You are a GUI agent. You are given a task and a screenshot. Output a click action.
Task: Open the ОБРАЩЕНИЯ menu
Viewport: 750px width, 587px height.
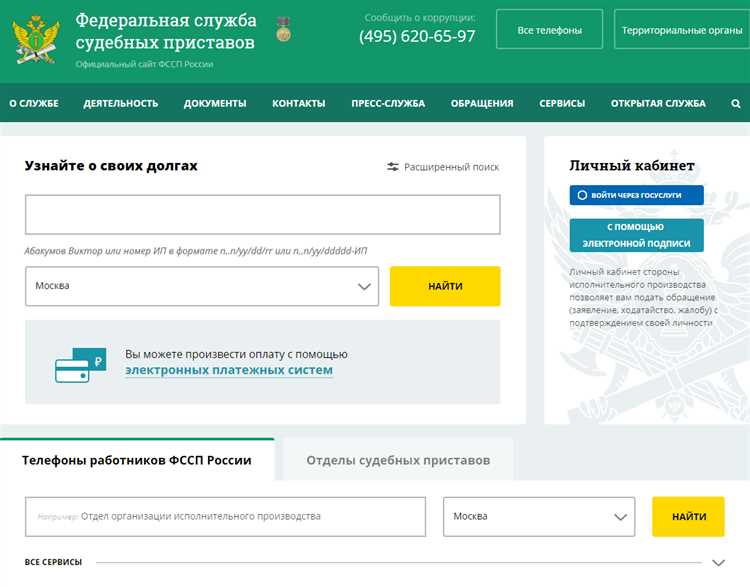click(x=482, y=103)
